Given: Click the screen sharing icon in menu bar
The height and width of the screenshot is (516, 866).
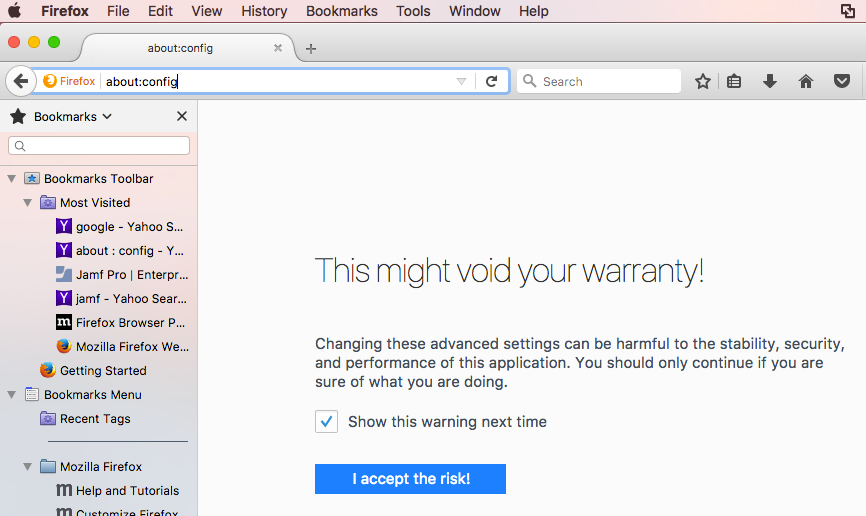Looking at the screenshot, I should coord(848,11).
